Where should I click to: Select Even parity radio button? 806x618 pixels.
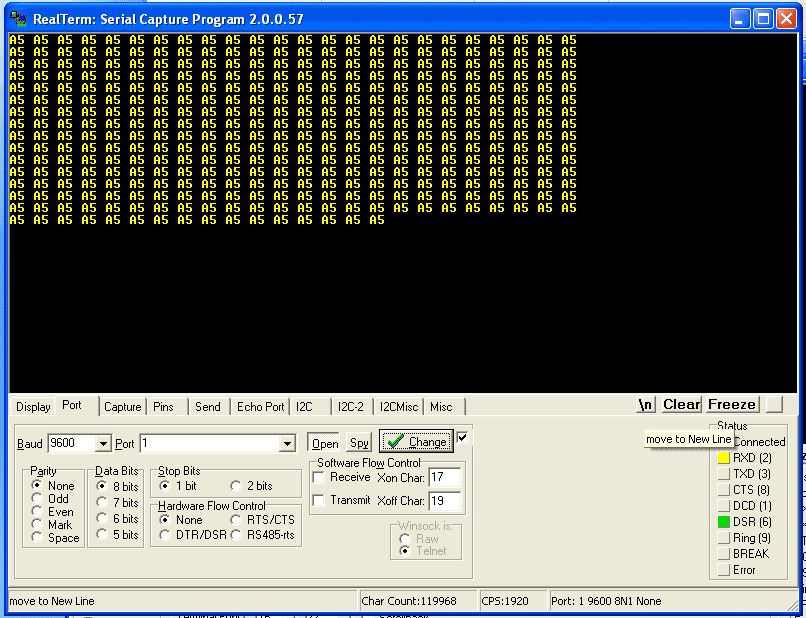pyautogui.click(x=39, y=512)
